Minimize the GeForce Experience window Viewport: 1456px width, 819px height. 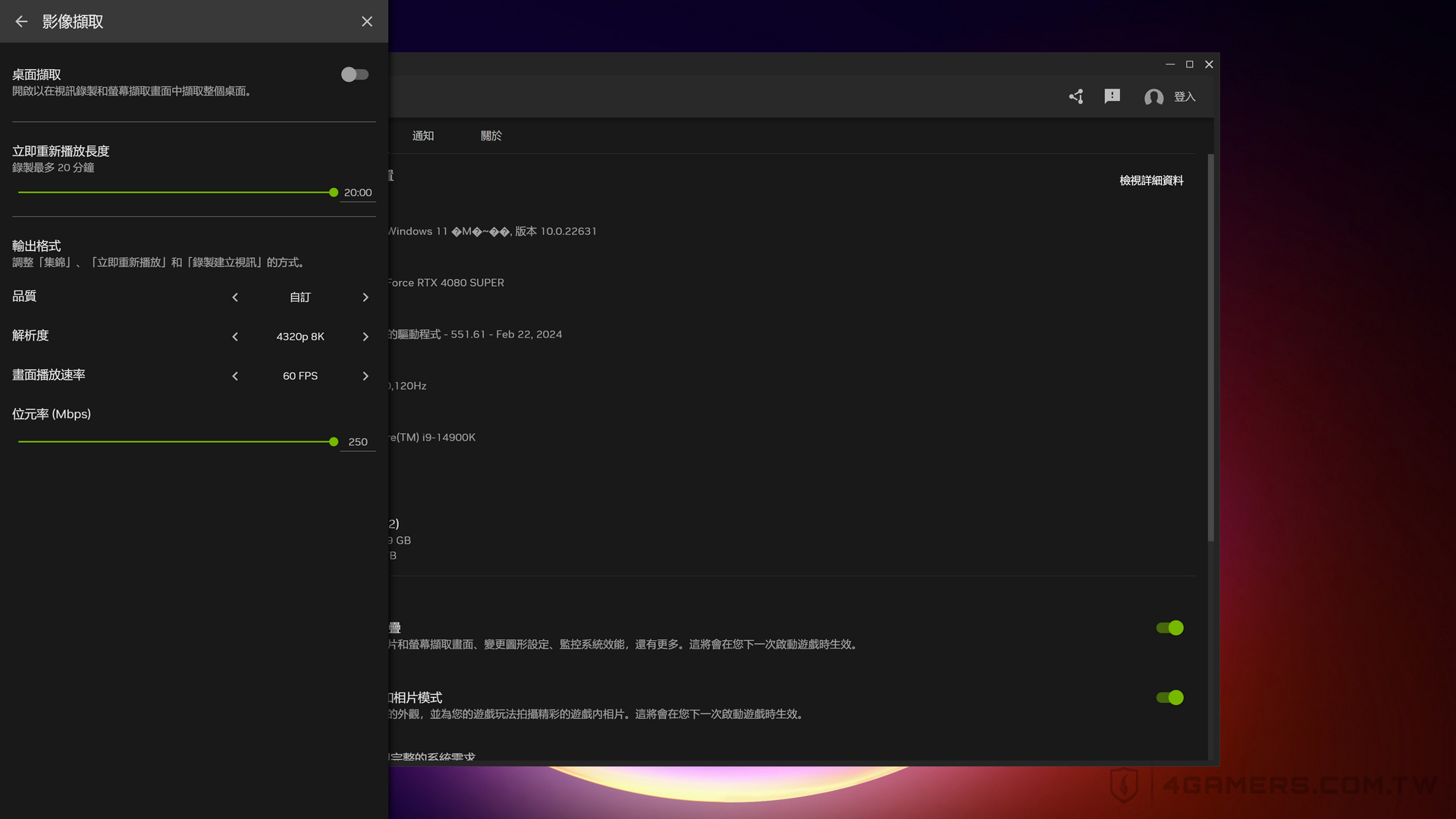1170,64
